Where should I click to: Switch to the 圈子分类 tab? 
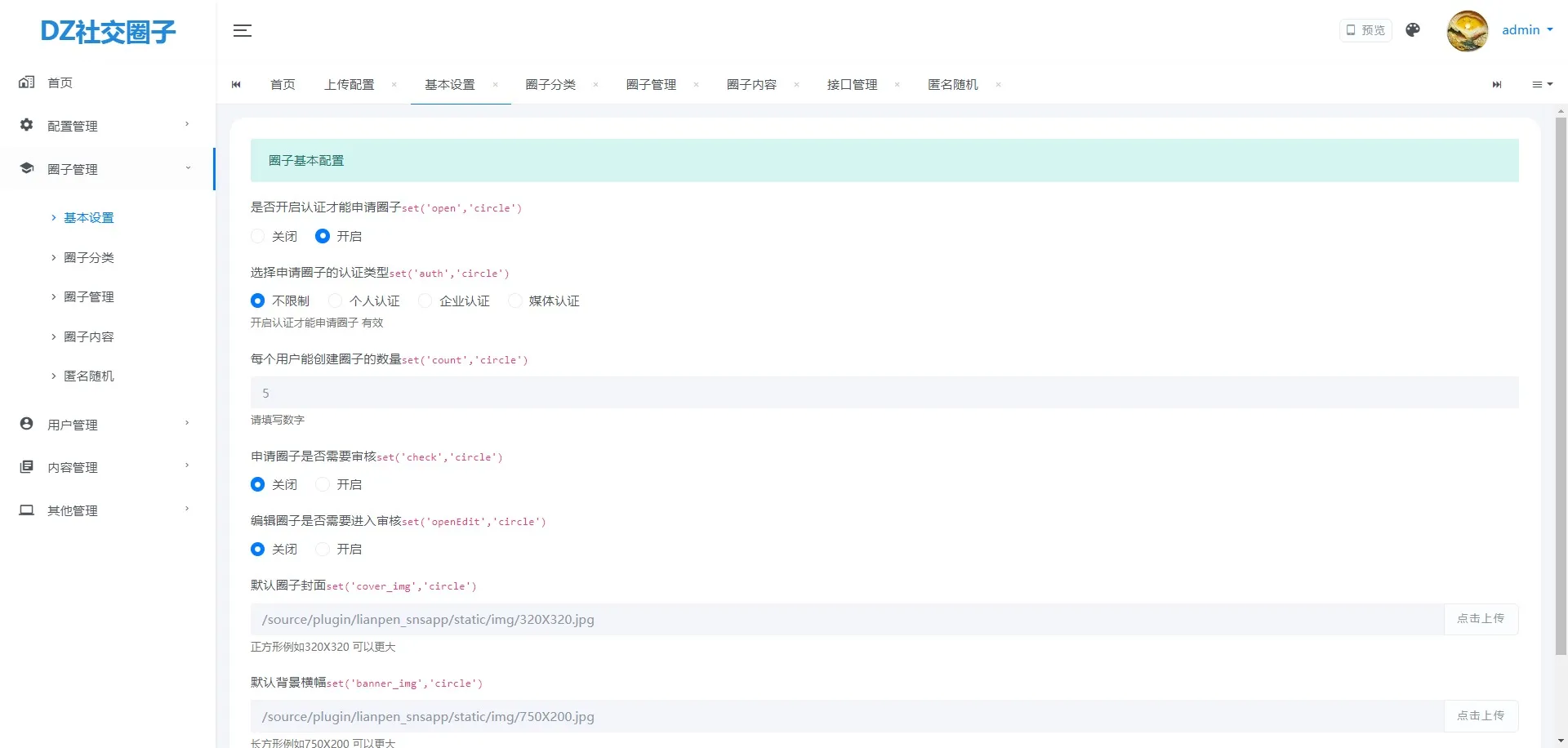(551, 84)
